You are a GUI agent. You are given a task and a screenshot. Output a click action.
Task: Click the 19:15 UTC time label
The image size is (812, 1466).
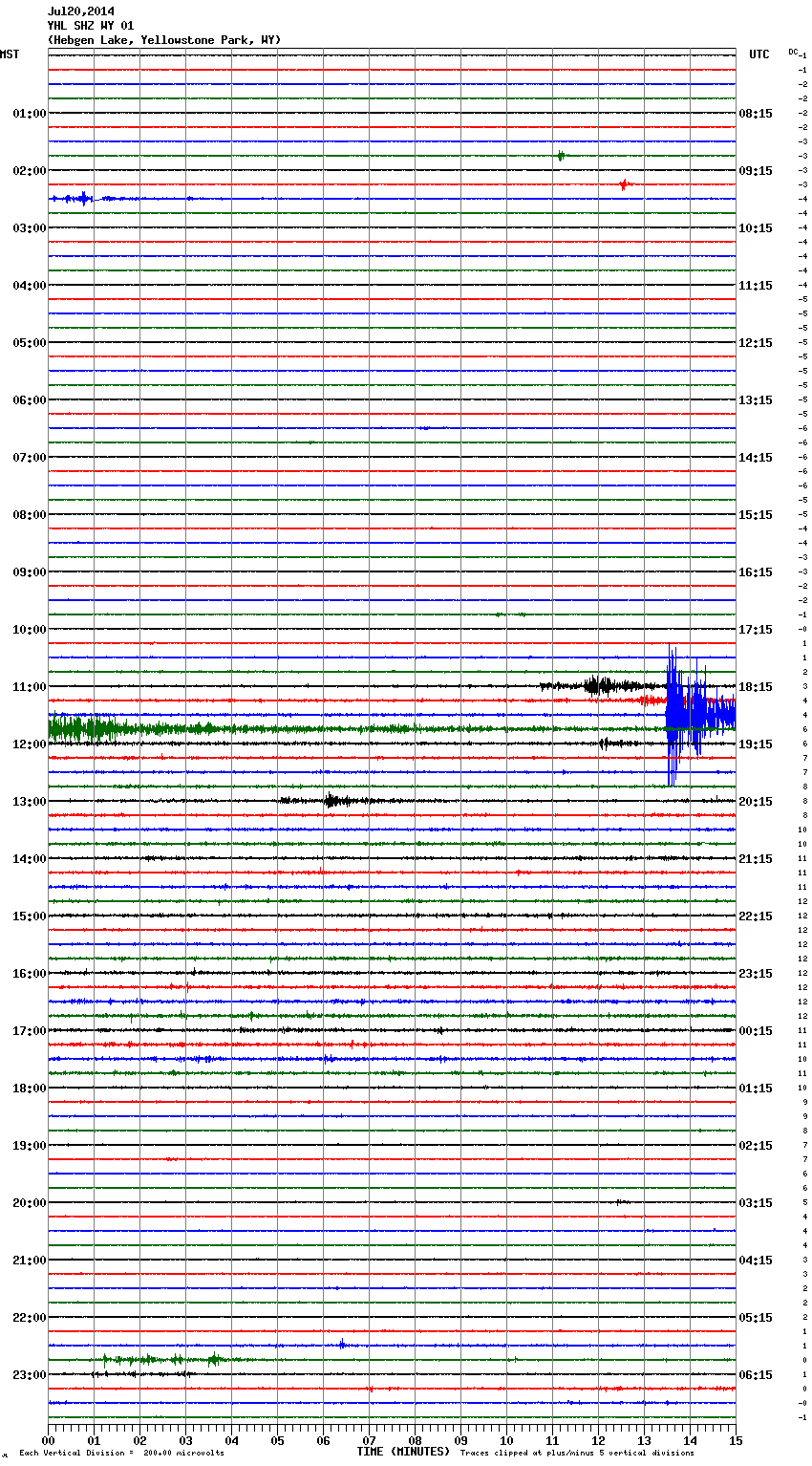(x=756, y=744)
